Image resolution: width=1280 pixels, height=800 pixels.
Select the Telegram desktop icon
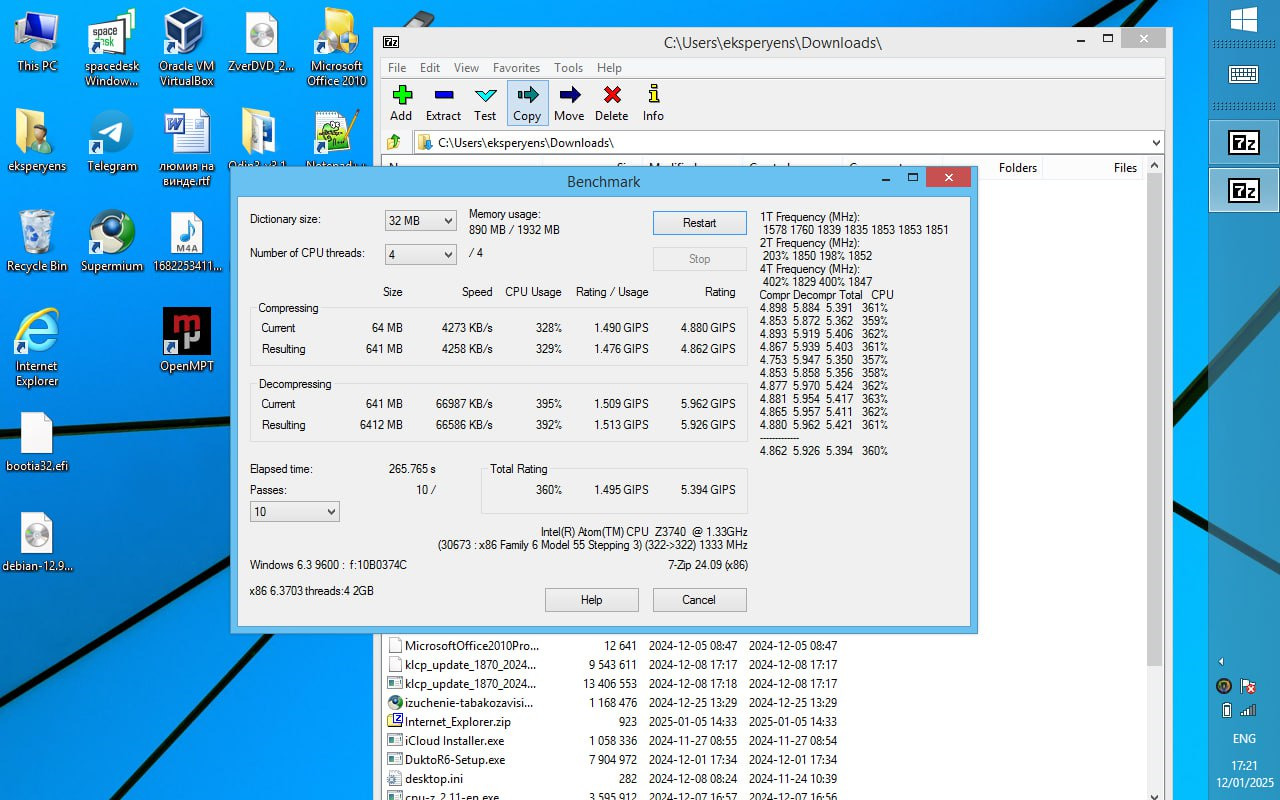coord(111,139)
